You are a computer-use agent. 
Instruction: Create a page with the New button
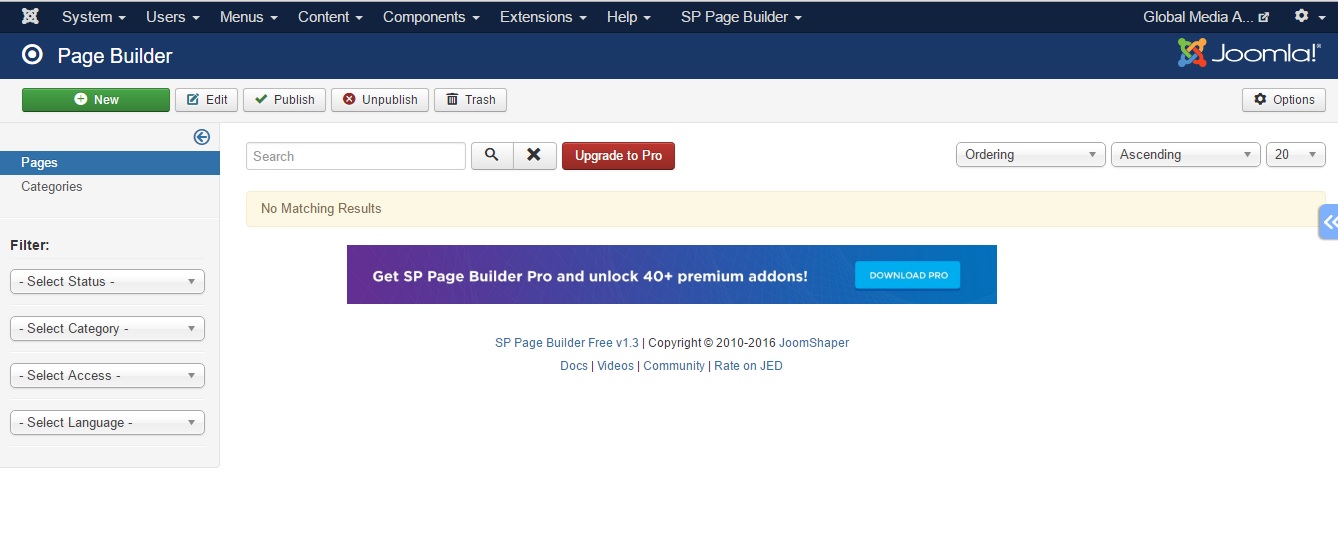point(96,100)
